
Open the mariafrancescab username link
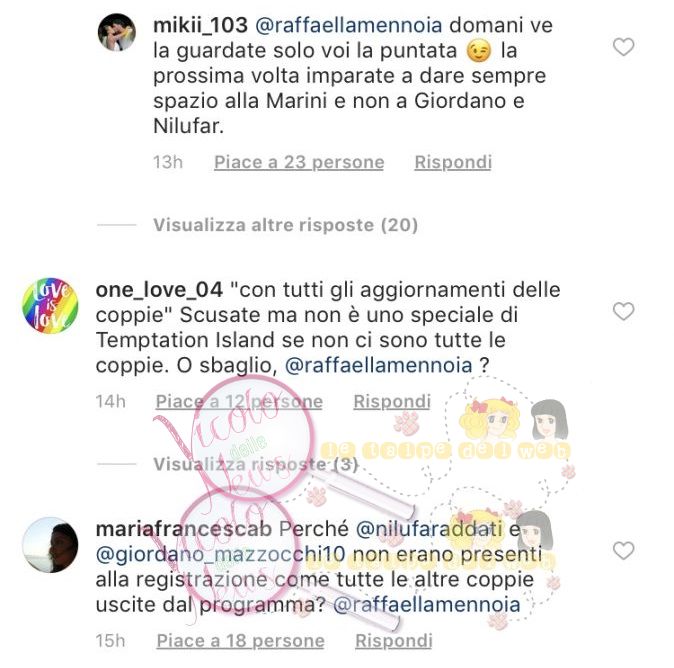point(184,529)
